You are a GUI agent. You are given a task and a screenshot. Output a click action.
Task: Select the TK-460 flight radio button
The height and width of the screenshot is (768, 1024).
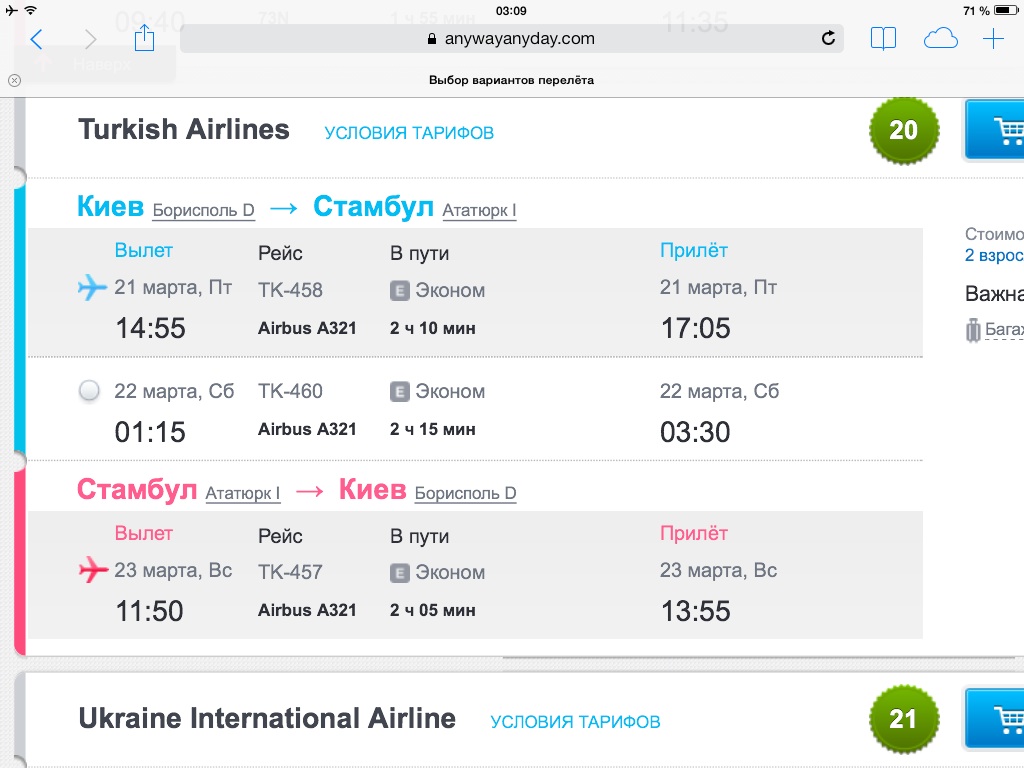pyautogui.click(x=89, y=391)
